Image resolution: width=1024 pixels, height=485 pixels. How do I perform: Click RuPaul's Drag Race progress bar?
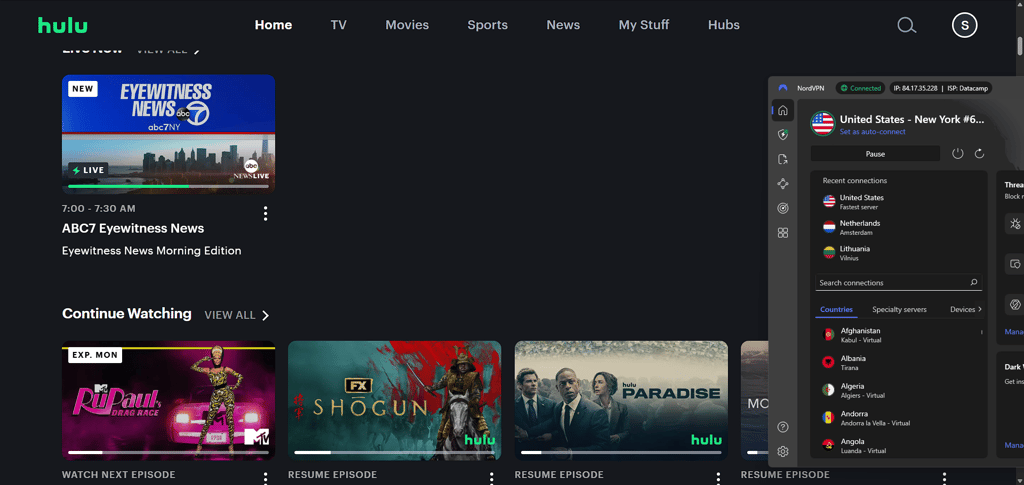coord(168,452)
